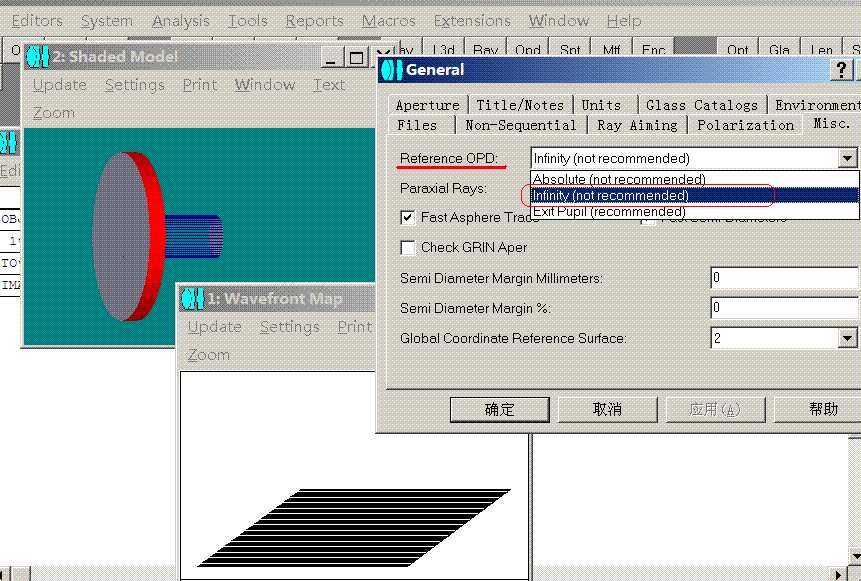Switch to the Misc. tab
861x581 pixels.
[x=831, y=124]
